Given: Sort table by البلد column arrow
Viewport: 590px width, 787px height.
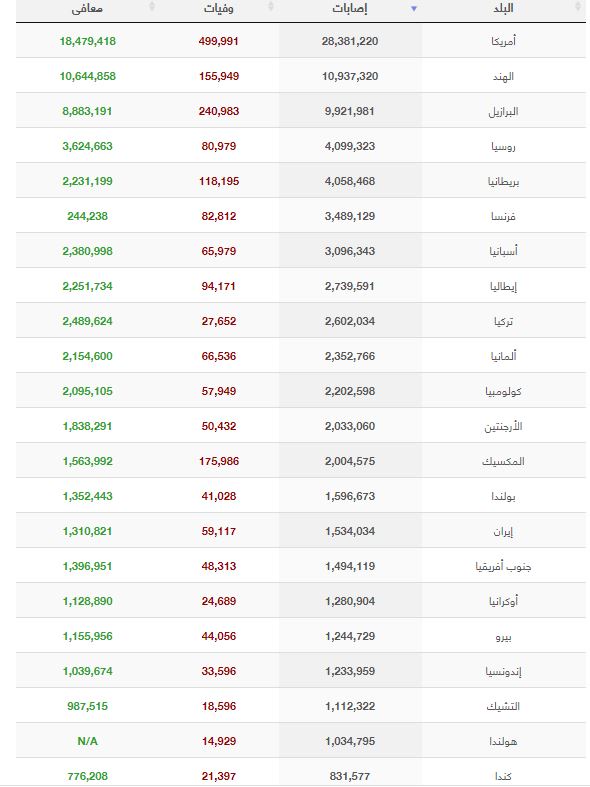Looking at the screenshot, I should 577,7.
